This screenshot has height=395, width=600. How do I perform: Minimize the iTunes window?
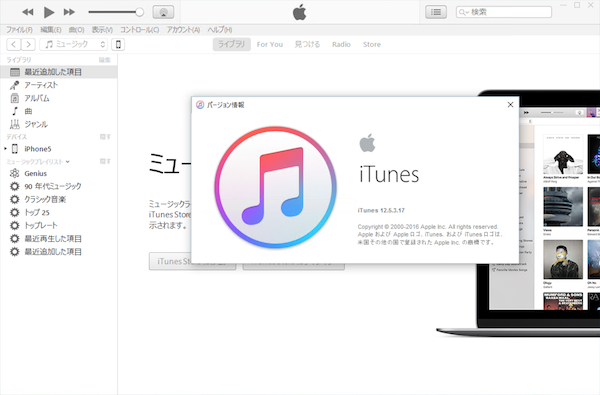(x=563, y=5)
